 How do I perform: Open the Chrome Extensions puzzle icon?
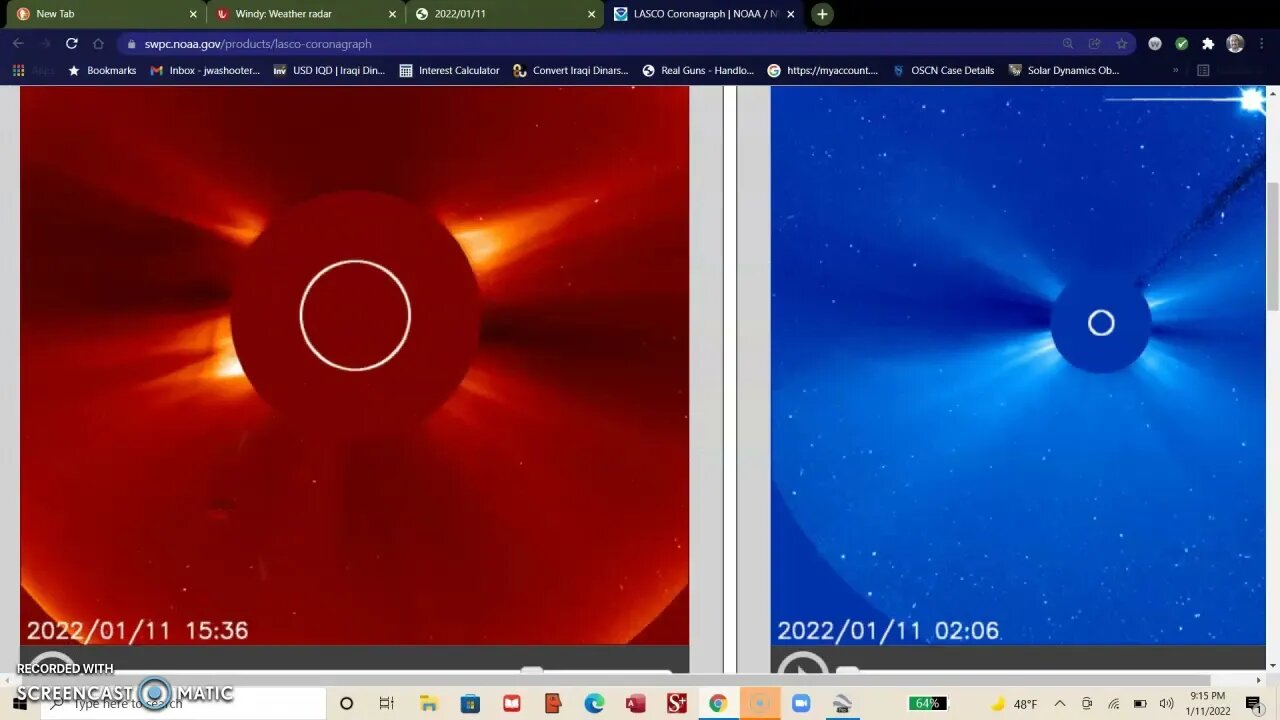[1208, 44]
